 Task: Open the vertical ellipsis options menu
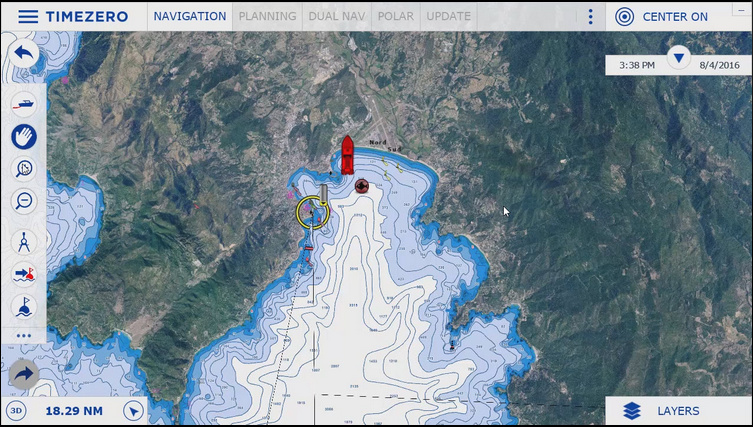coord(591,17)
